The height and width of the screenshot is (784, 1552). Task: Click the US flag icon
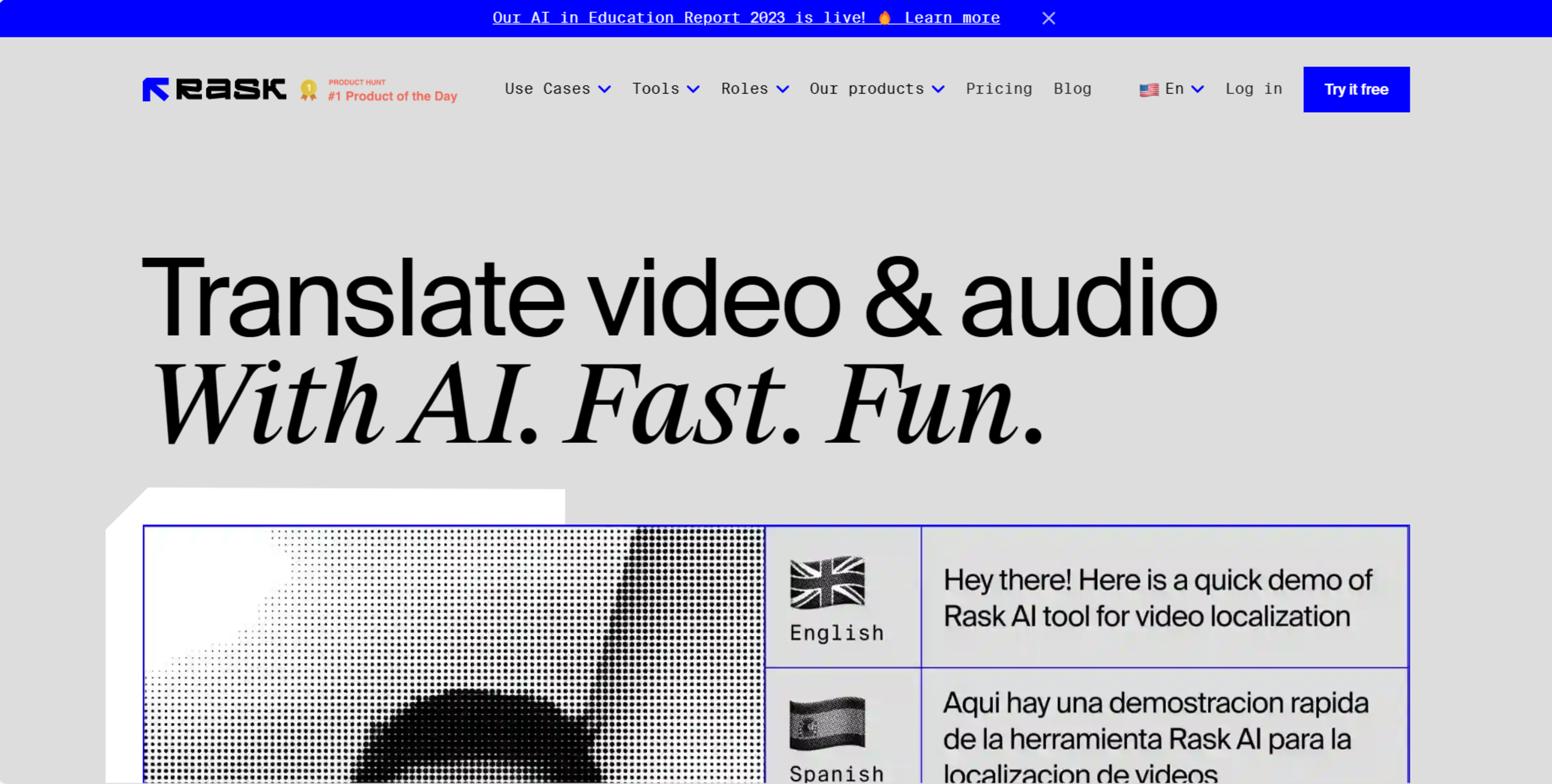1149,90
